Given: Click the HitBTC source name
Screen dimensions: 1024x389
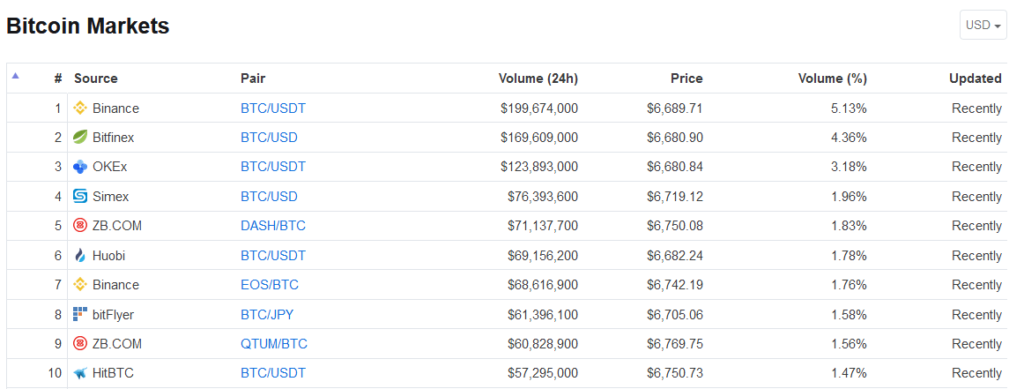Looking at the screenshot, I should pos(114,373).
